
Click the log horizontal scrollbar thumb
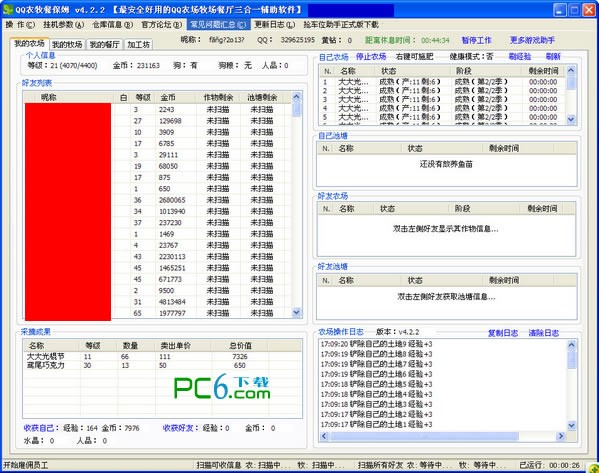pyautogui.click(x=424, y=436)
